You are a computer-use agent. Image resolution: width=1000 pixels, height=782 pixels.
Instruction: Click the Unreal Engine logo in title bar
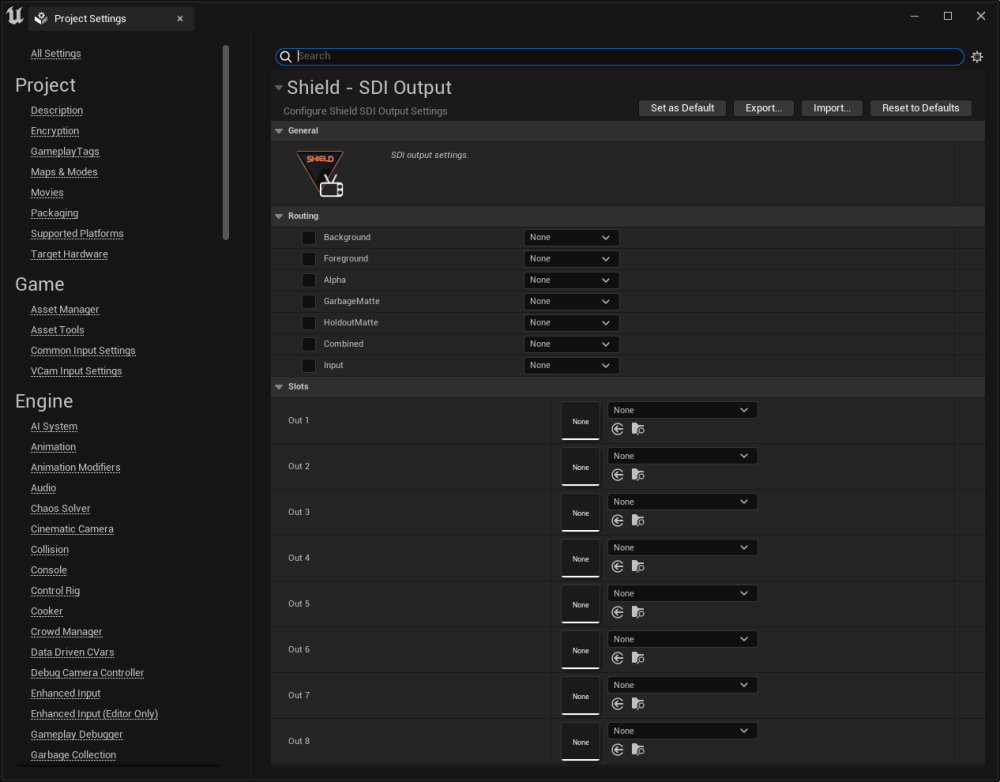point(14,17)
